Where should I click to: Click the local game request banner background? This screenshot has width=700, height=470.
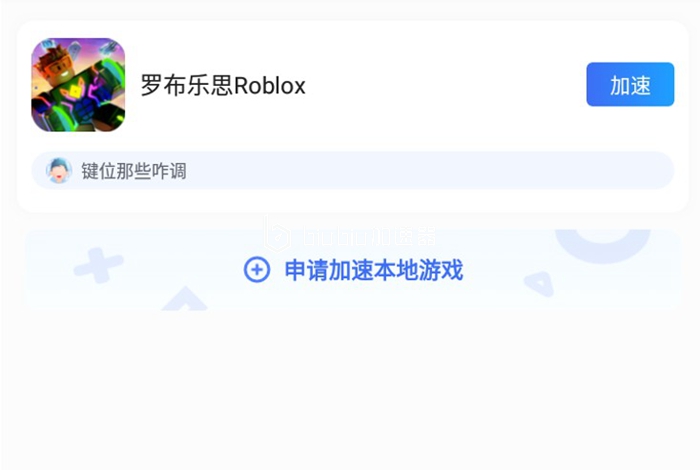pos(353,270)
